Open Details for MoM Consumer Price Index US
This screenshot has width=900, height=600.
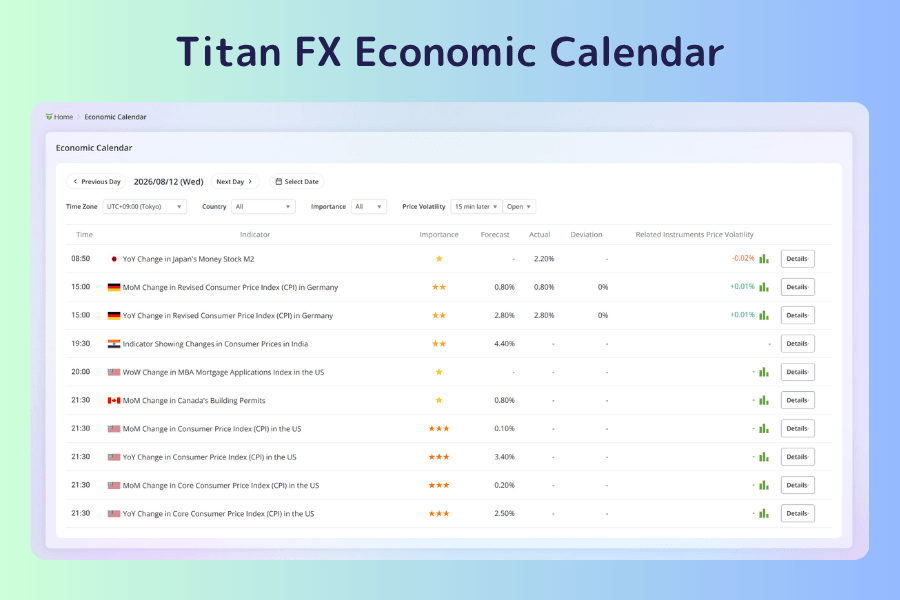[x=797, y=428]
